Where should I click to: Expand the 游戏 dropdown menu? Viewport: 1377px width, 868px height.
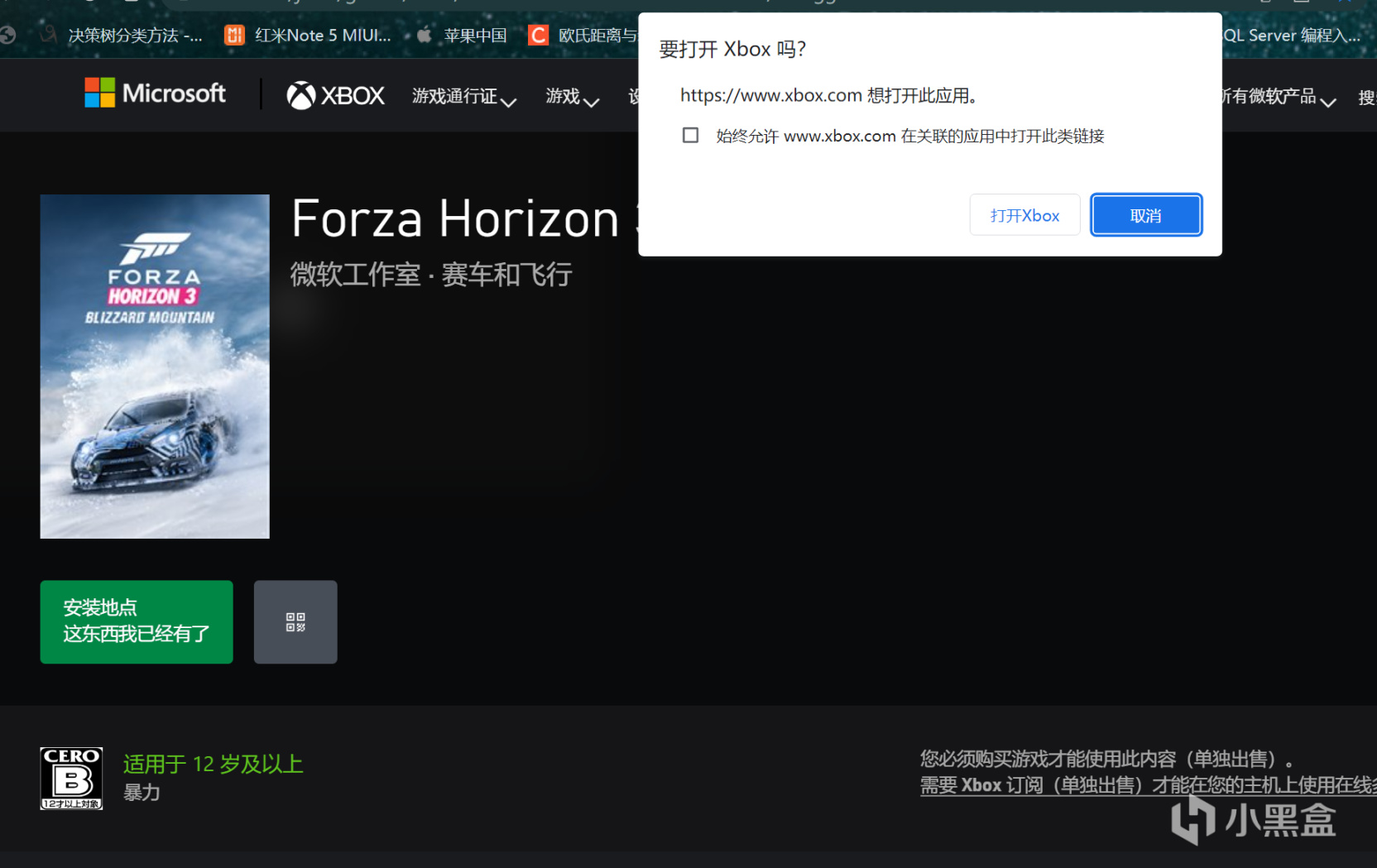(572, 97)
